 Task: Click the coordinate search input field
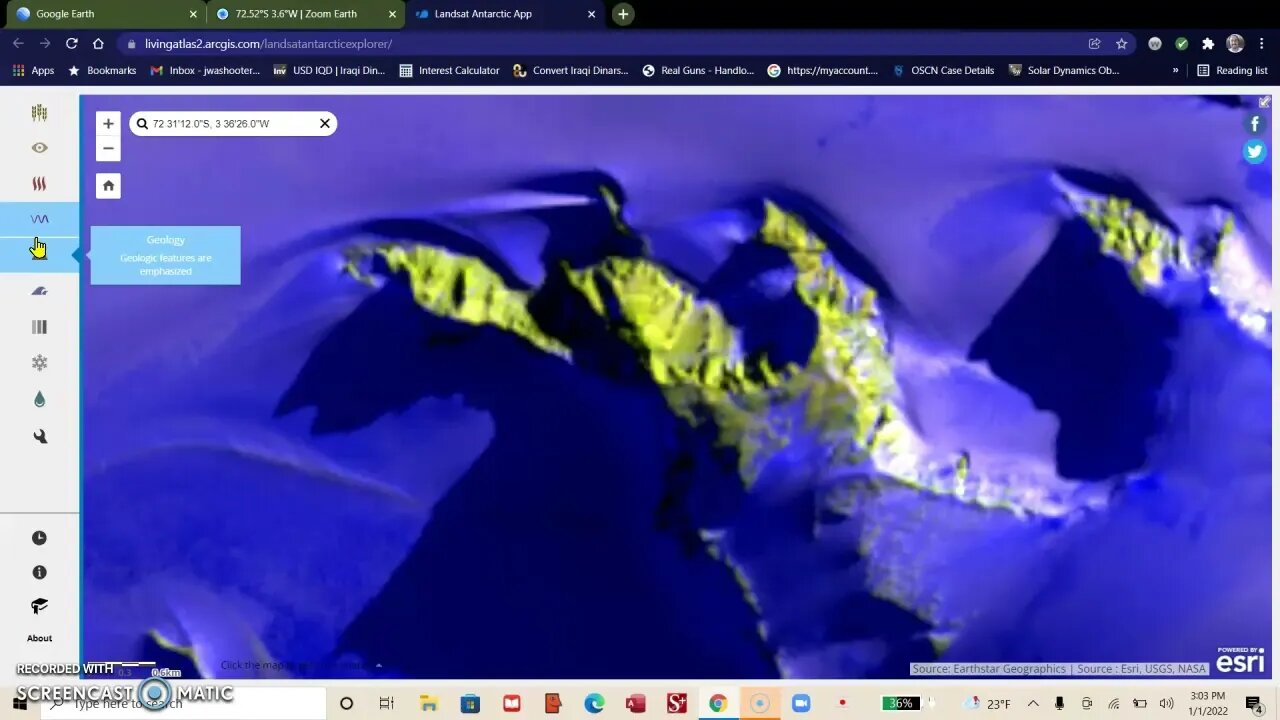tap(232, 124)
